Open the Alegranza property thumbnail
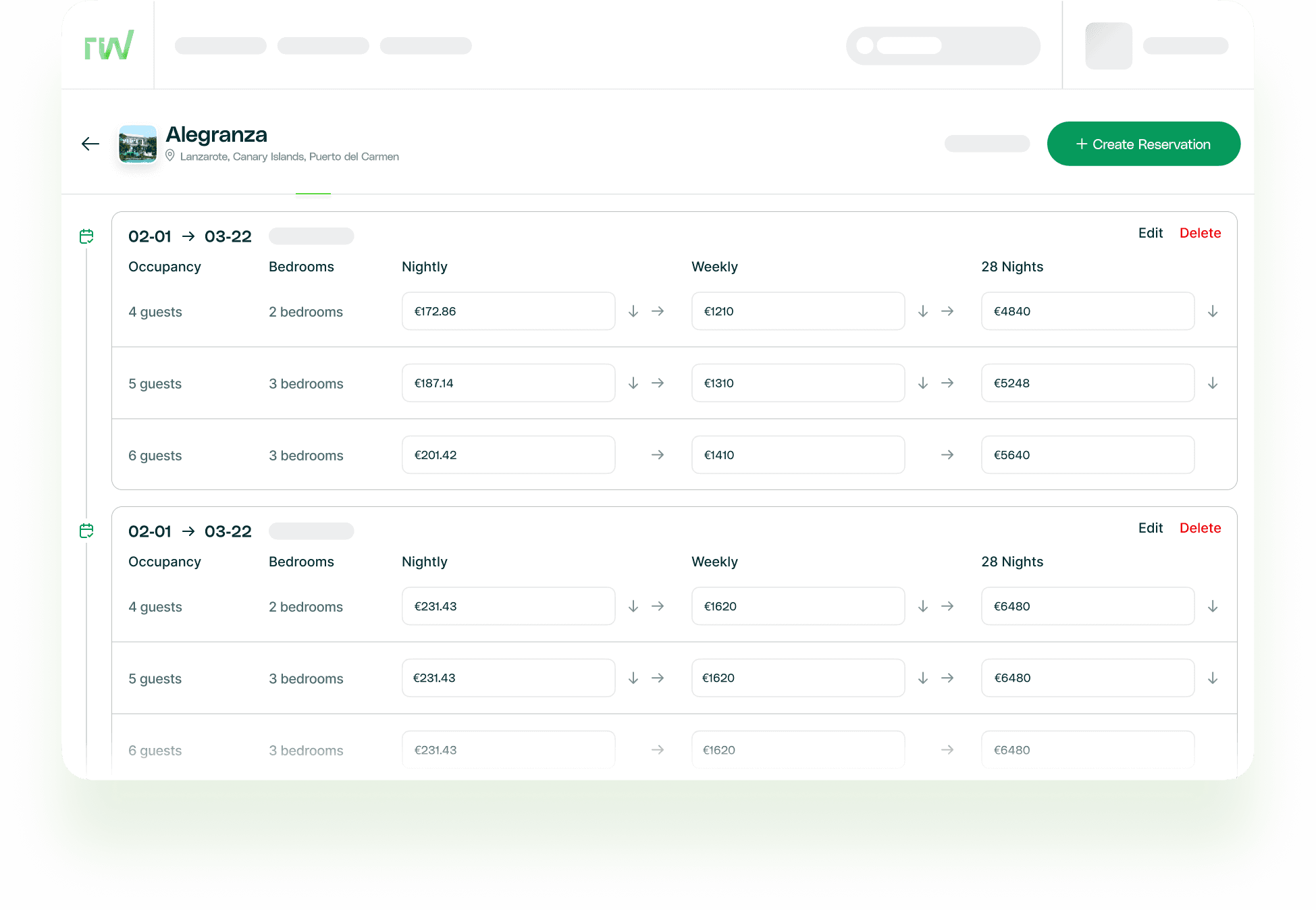1316x910 pixels. point(138,144)
